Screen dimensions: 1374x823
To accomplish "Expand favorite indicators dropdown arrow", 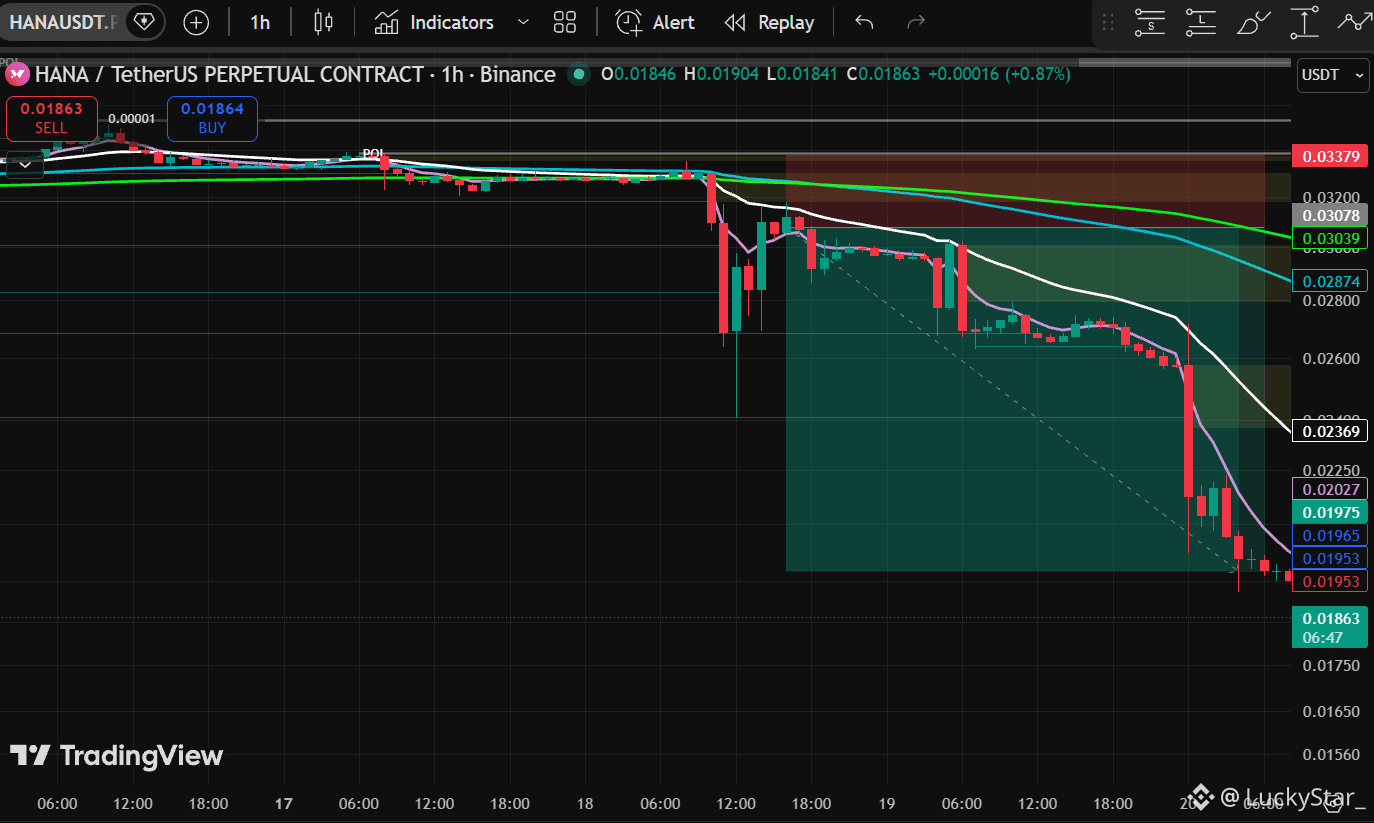I will click(523, 22).
